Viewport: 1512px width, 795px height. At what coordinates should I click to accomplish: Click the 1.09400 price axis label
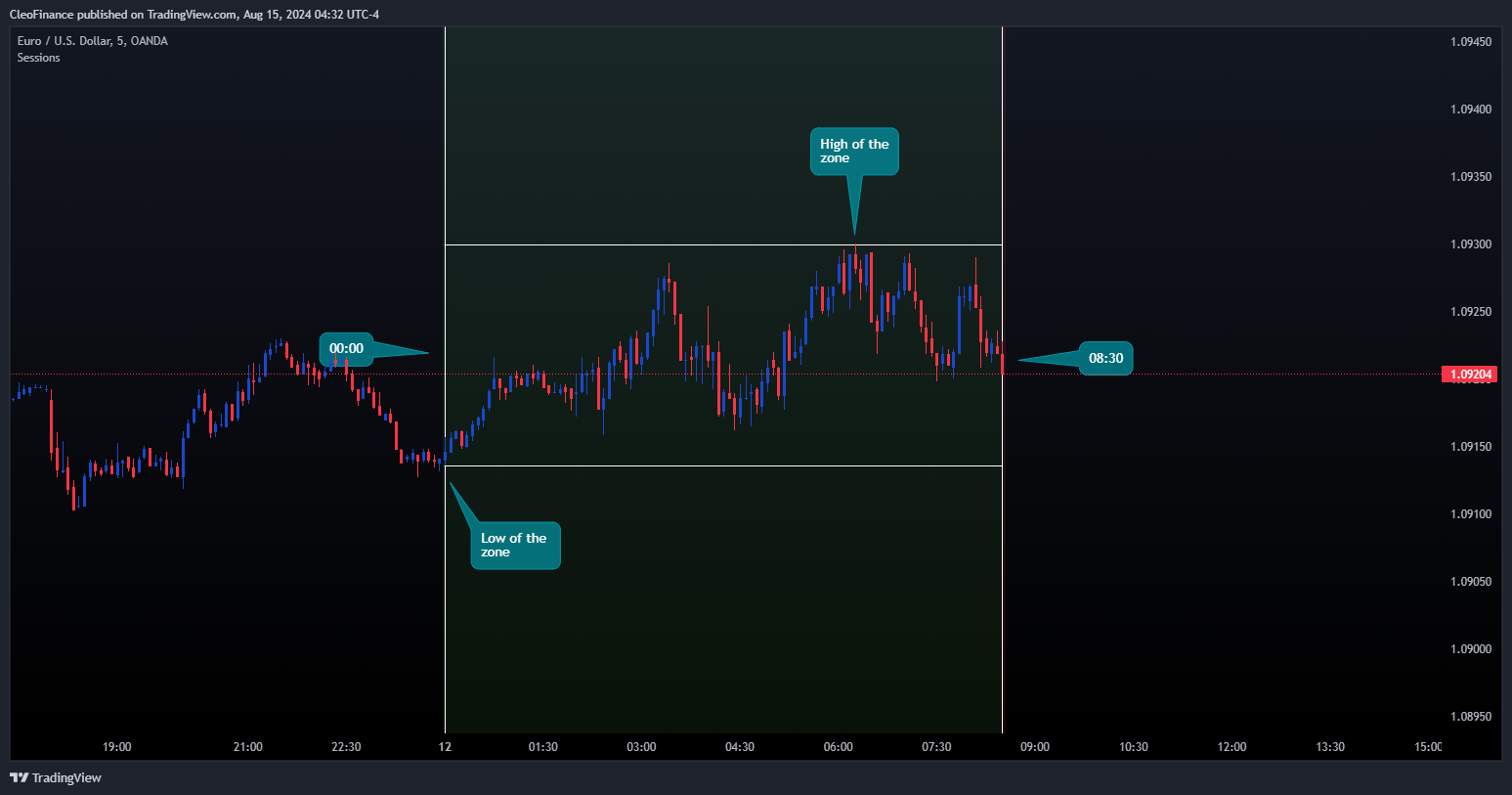[1471, 110]
